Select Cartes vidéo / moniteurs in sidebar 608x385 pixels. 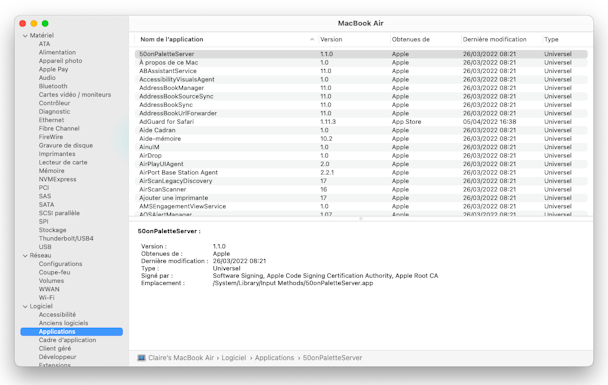click(75, 95)
